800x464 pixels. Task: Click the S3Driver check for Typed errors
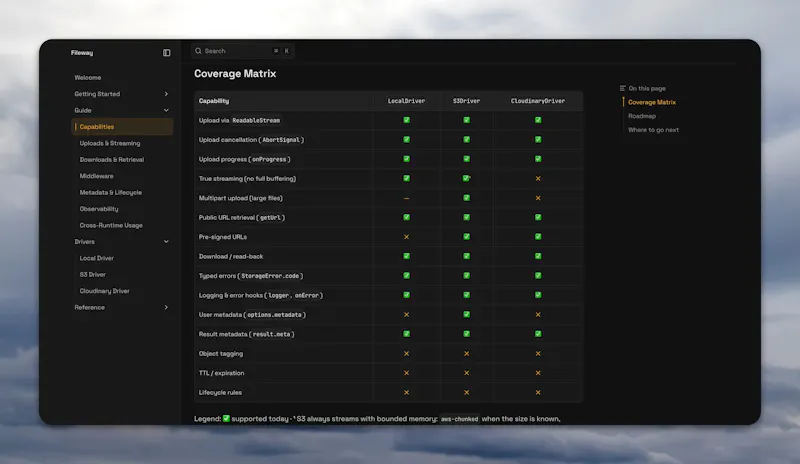click(x=466, y=275)
